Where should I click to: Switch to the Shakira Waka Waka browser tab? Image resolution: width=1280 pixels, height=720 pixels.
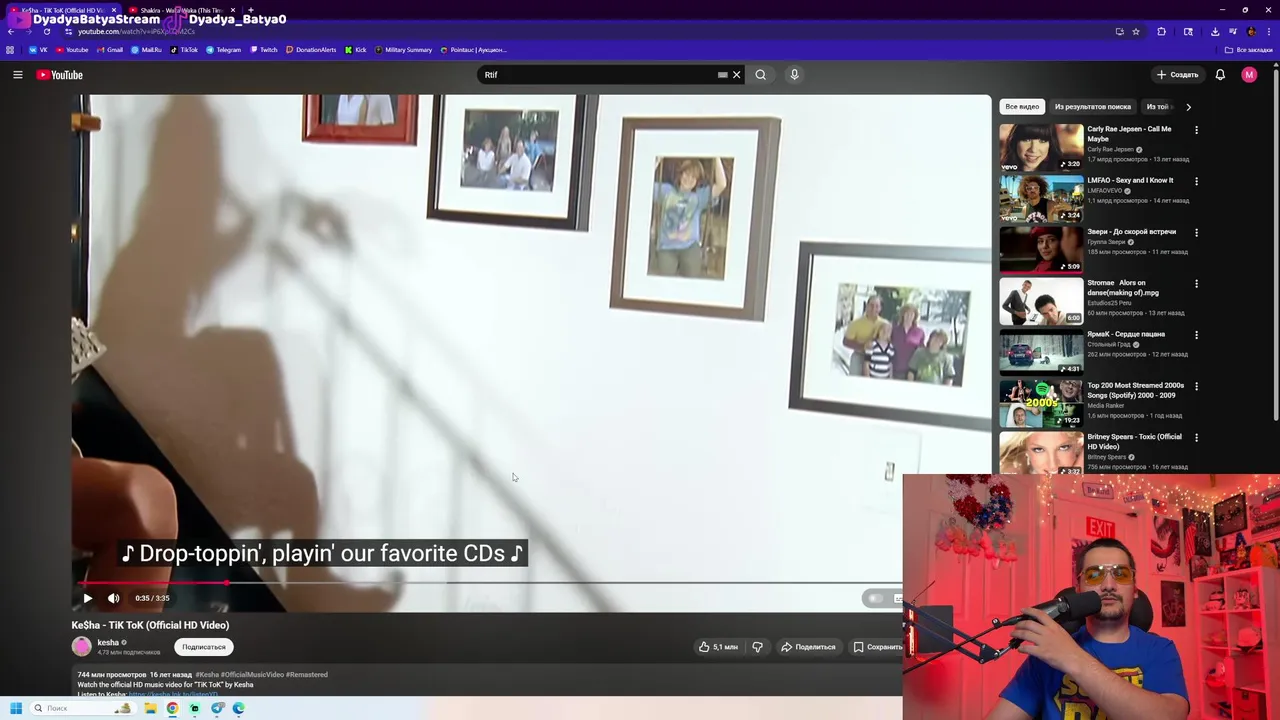180,10
